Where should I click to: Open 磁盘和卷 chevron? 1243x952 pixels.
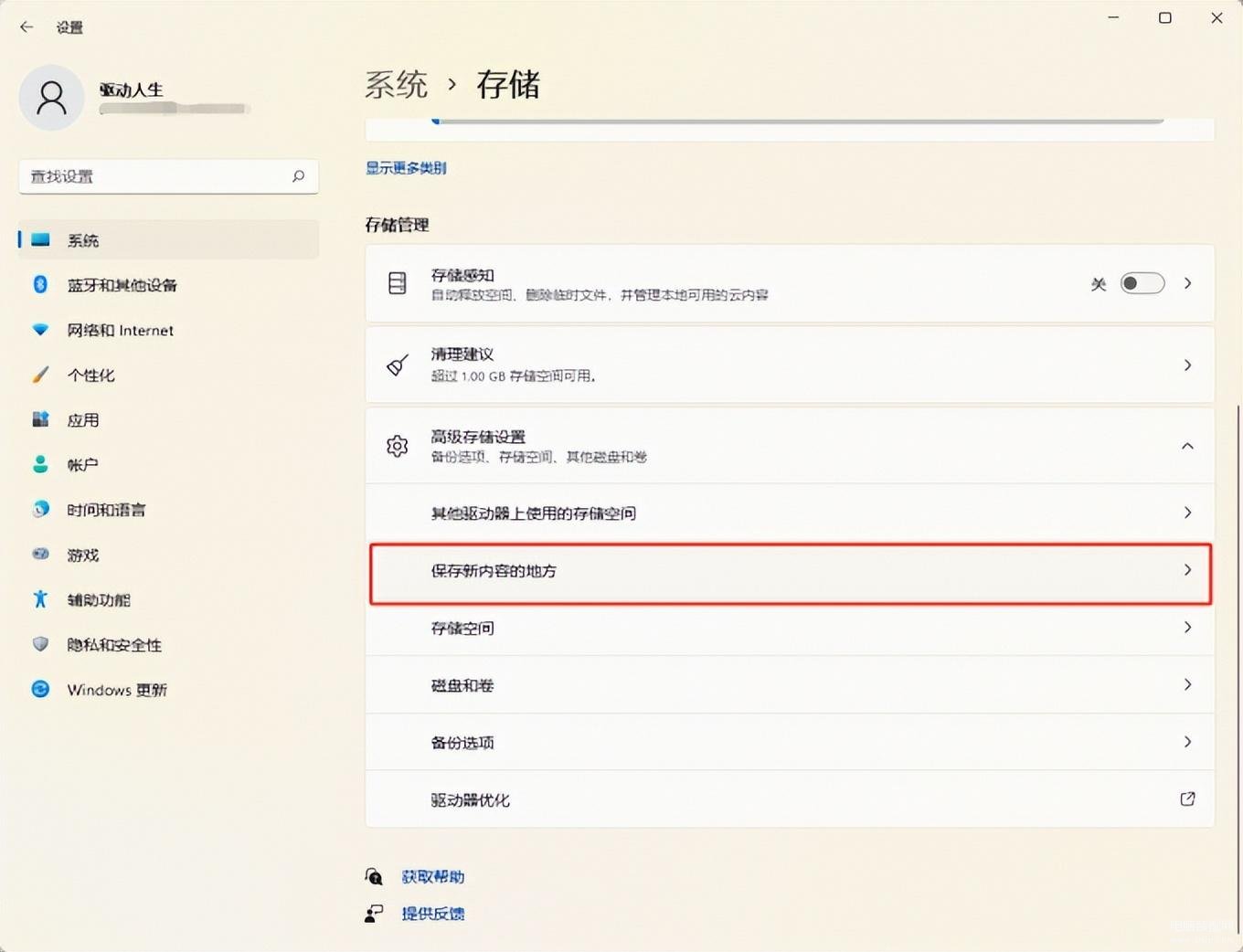1187,684
